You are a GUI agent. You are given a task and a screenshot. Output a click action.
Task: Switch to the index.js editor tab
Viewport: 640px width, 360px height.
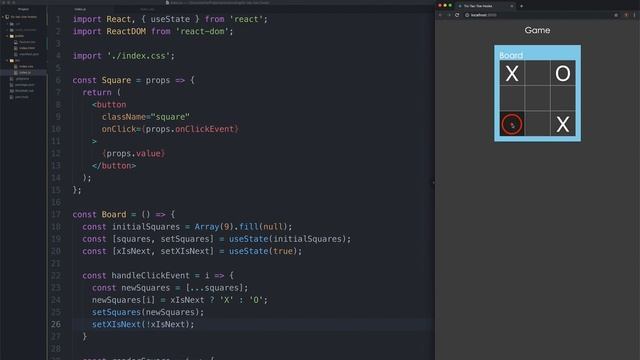pyautogui.click(x=80, y=9)
